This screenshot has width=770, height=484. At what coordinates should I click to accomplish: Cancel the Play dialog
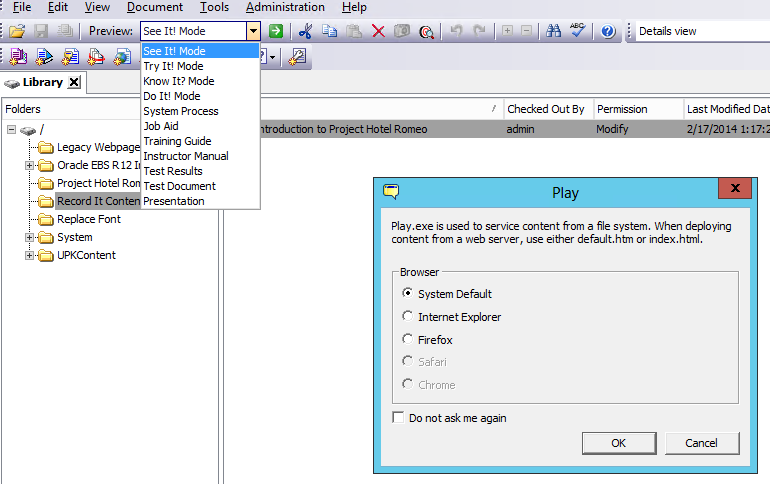pos(701,443)
